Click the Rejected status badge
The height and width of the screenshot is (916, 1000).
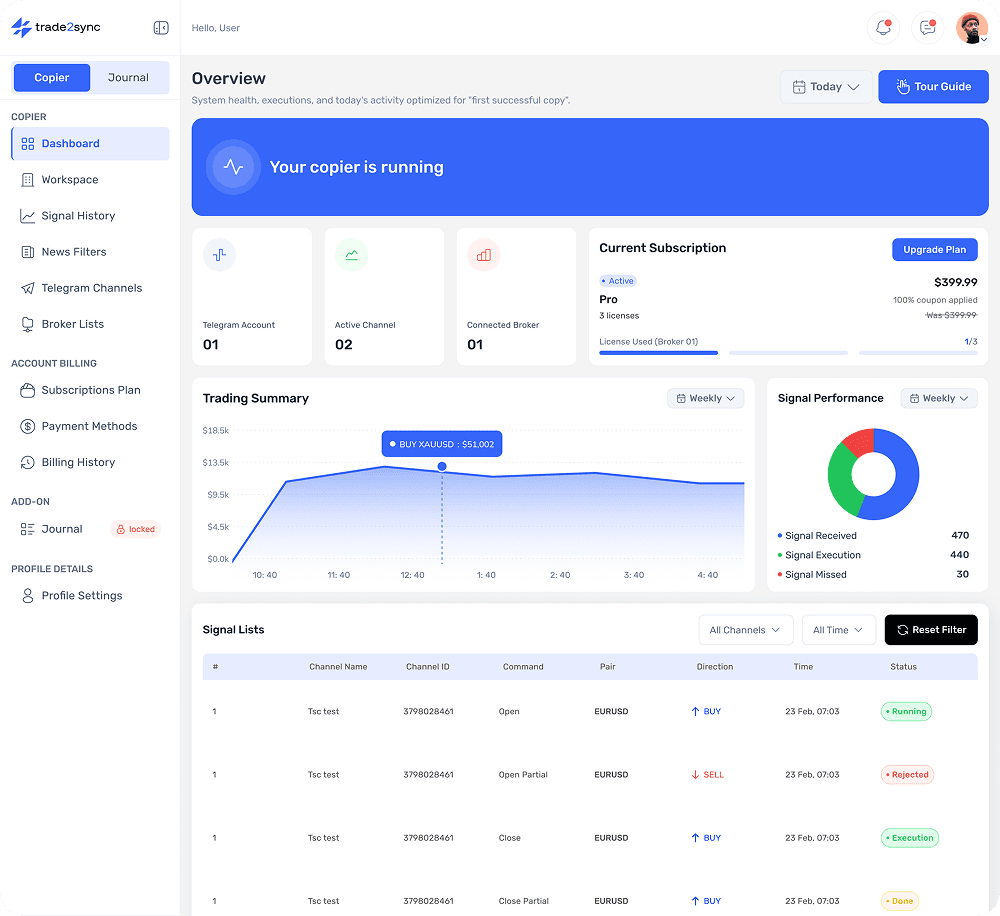tap(908, 775)
